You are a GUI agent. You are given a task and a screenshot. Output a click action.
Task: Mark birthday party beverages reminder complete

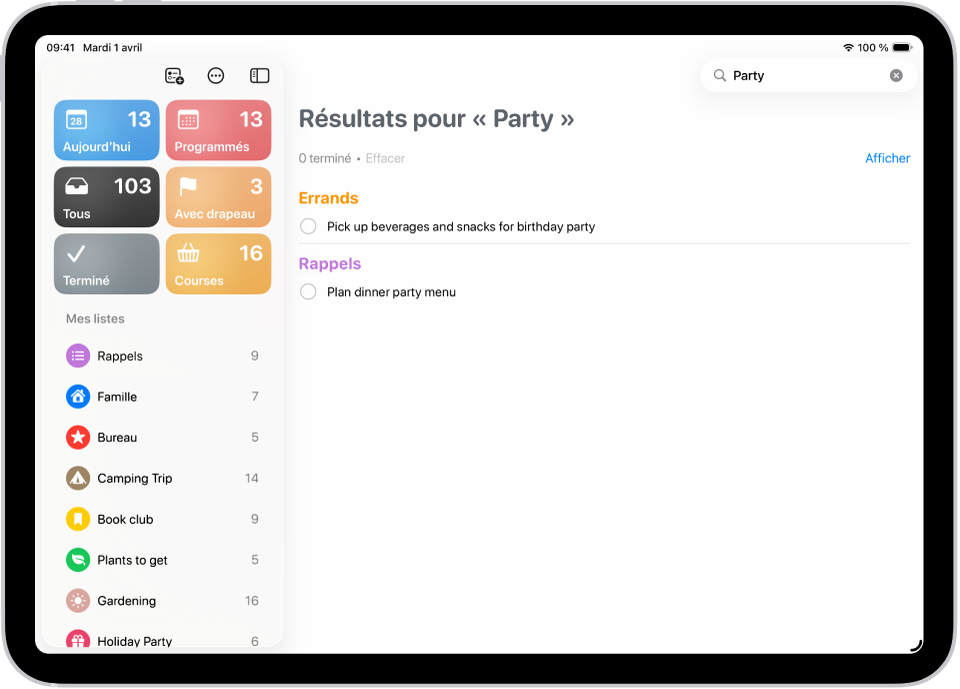[x=308, y=226]
